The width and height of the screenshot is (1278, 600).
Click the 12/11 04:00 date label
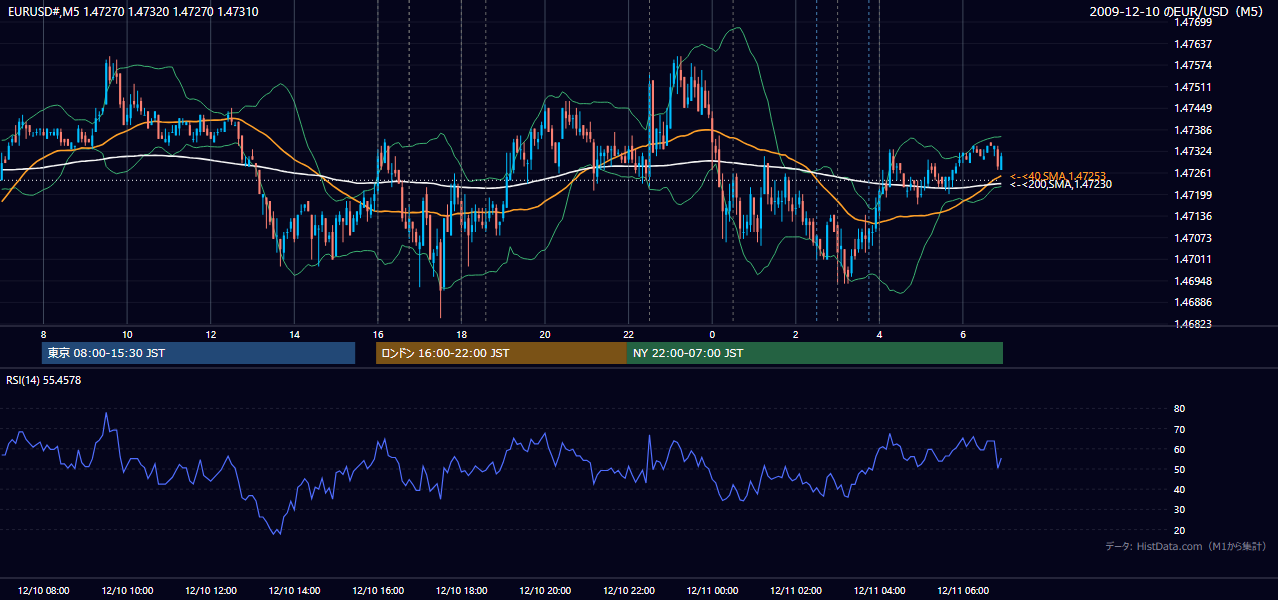879,591
